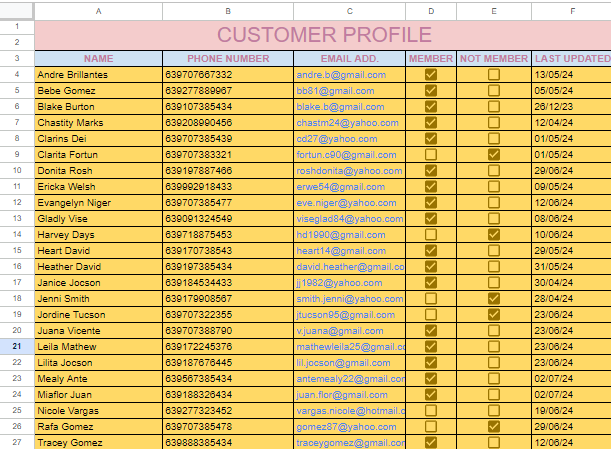Image resolution: width=611 pixels, height=449 pixels.
Task: Click the NOT MEMBER header cell
Action: (494, 58)
